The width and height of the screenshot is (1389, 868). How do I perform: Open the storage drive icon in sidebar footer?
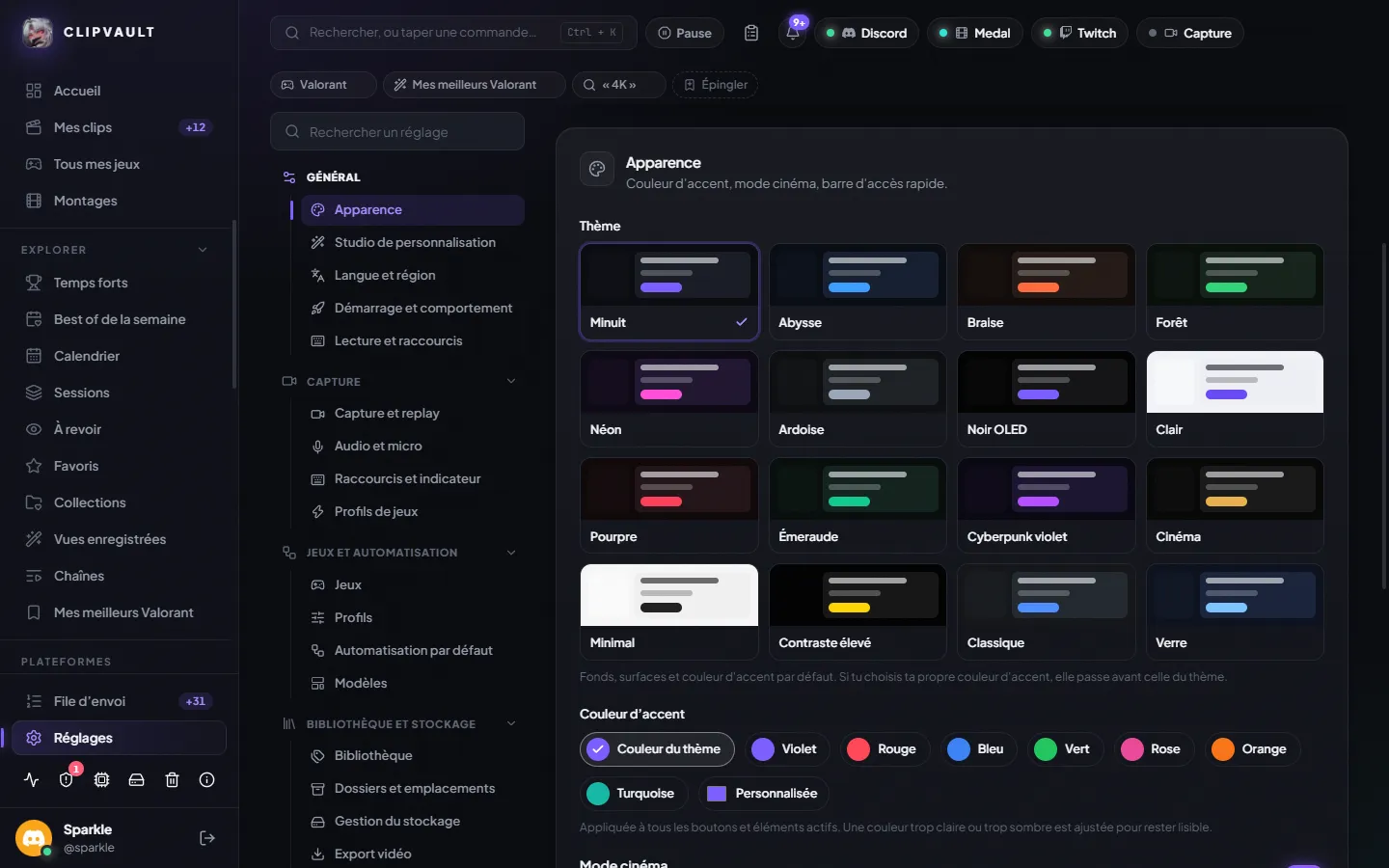[137, 780]
